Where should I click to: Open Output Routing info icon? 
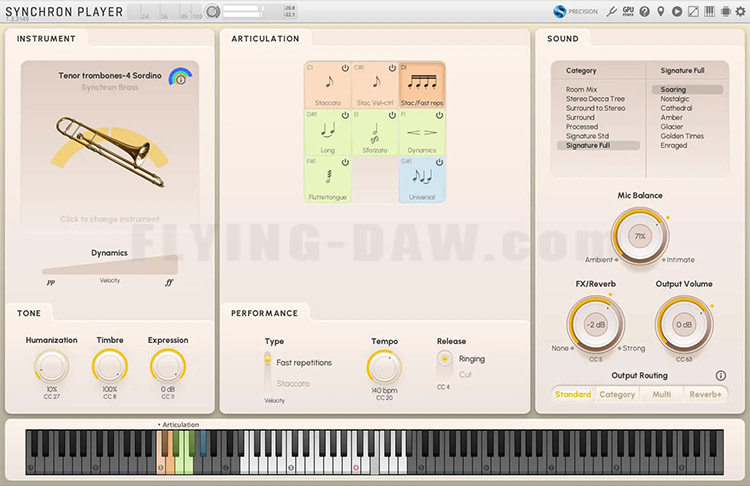click(x=720, y=376)
